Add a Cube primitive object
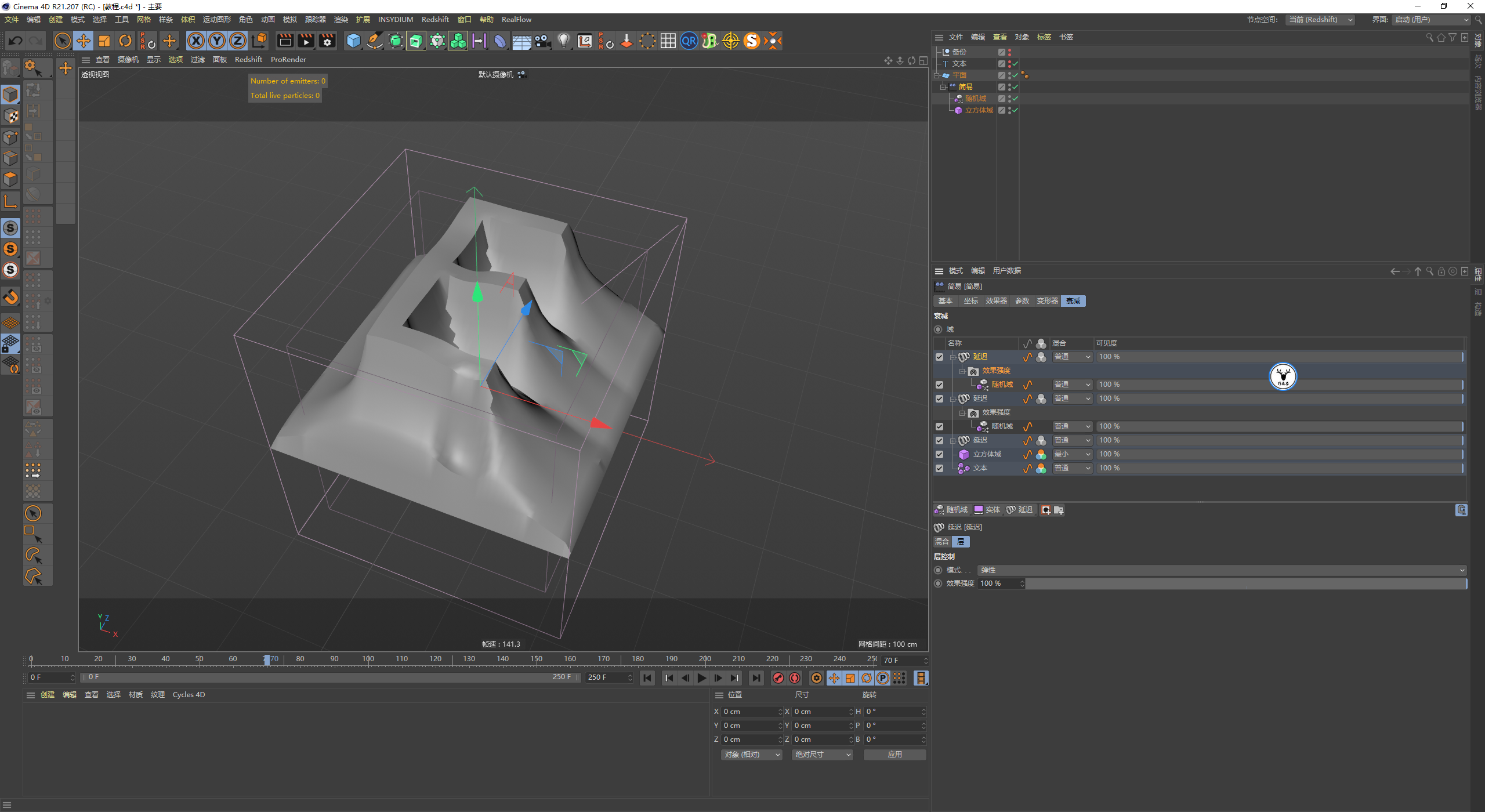Image resolution: width=1485 pixels, height=812 pixels. 353,41
